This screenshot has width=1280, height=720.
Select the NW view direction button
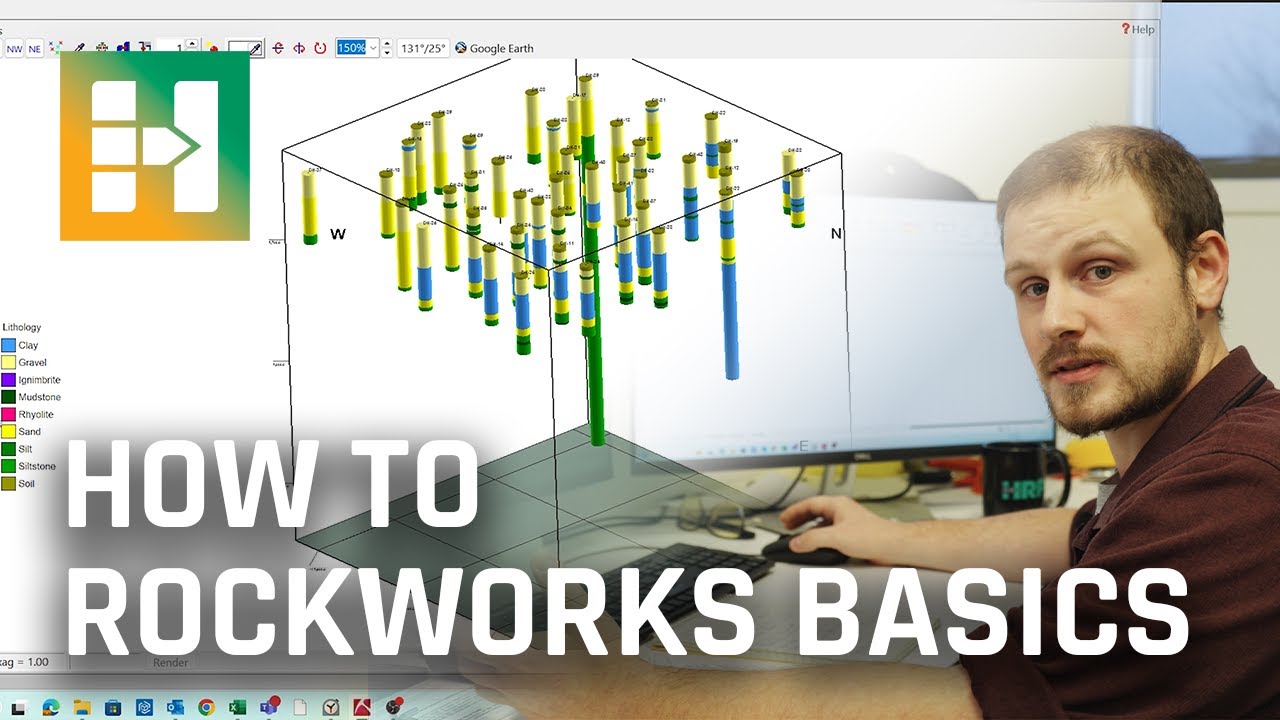[15, 48]
